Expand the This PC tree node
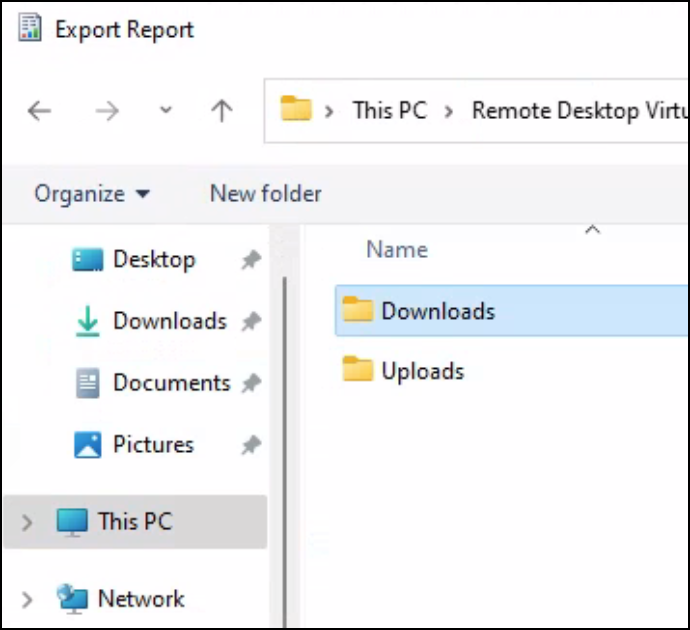This screenshot has width=690, height=630. 27,522
